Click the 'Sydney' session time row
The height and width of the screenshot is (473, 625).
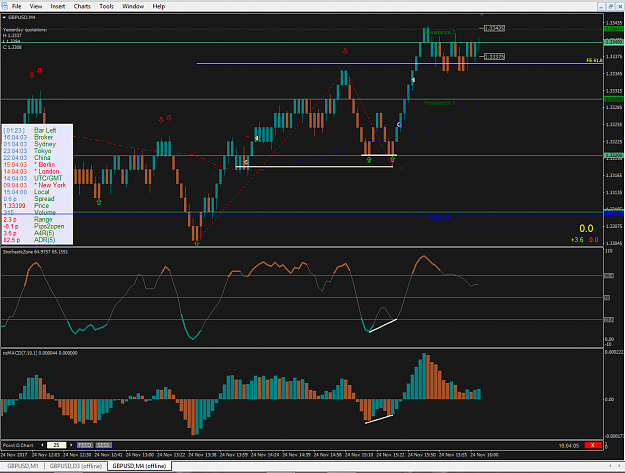point(37,144)
